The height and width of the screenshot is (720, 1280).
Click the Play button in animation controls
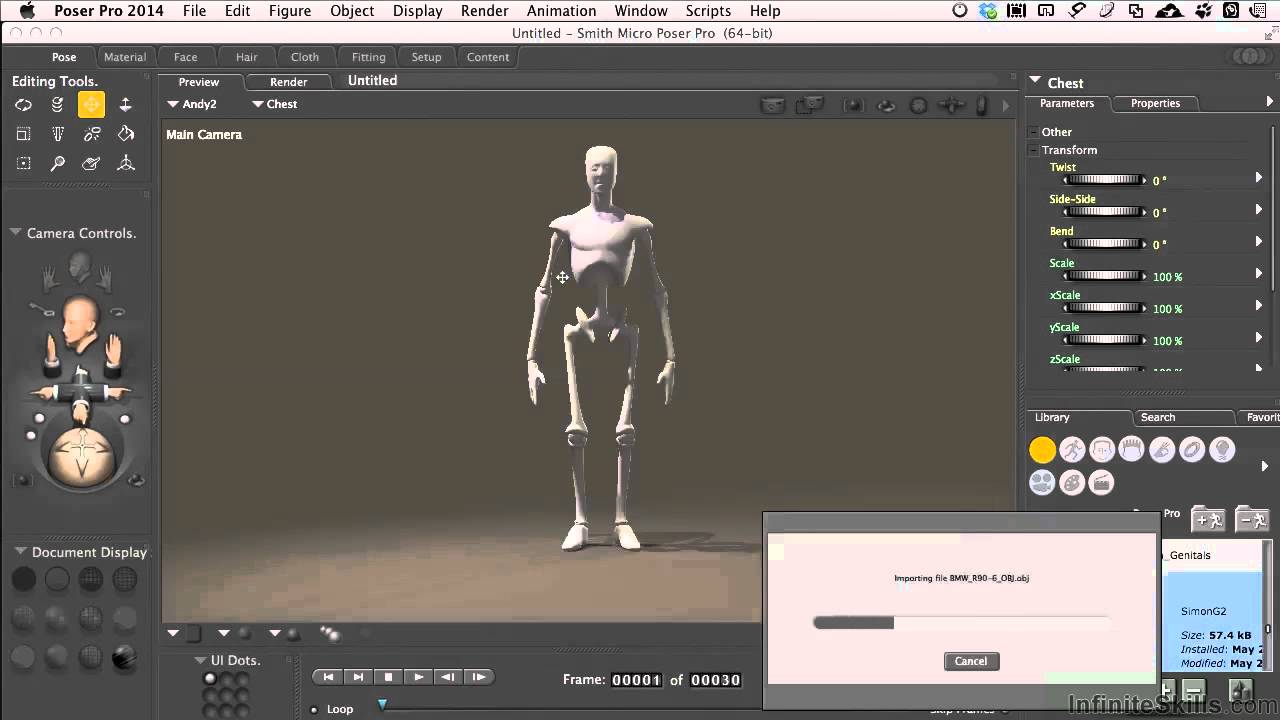(x=419, y=677)
